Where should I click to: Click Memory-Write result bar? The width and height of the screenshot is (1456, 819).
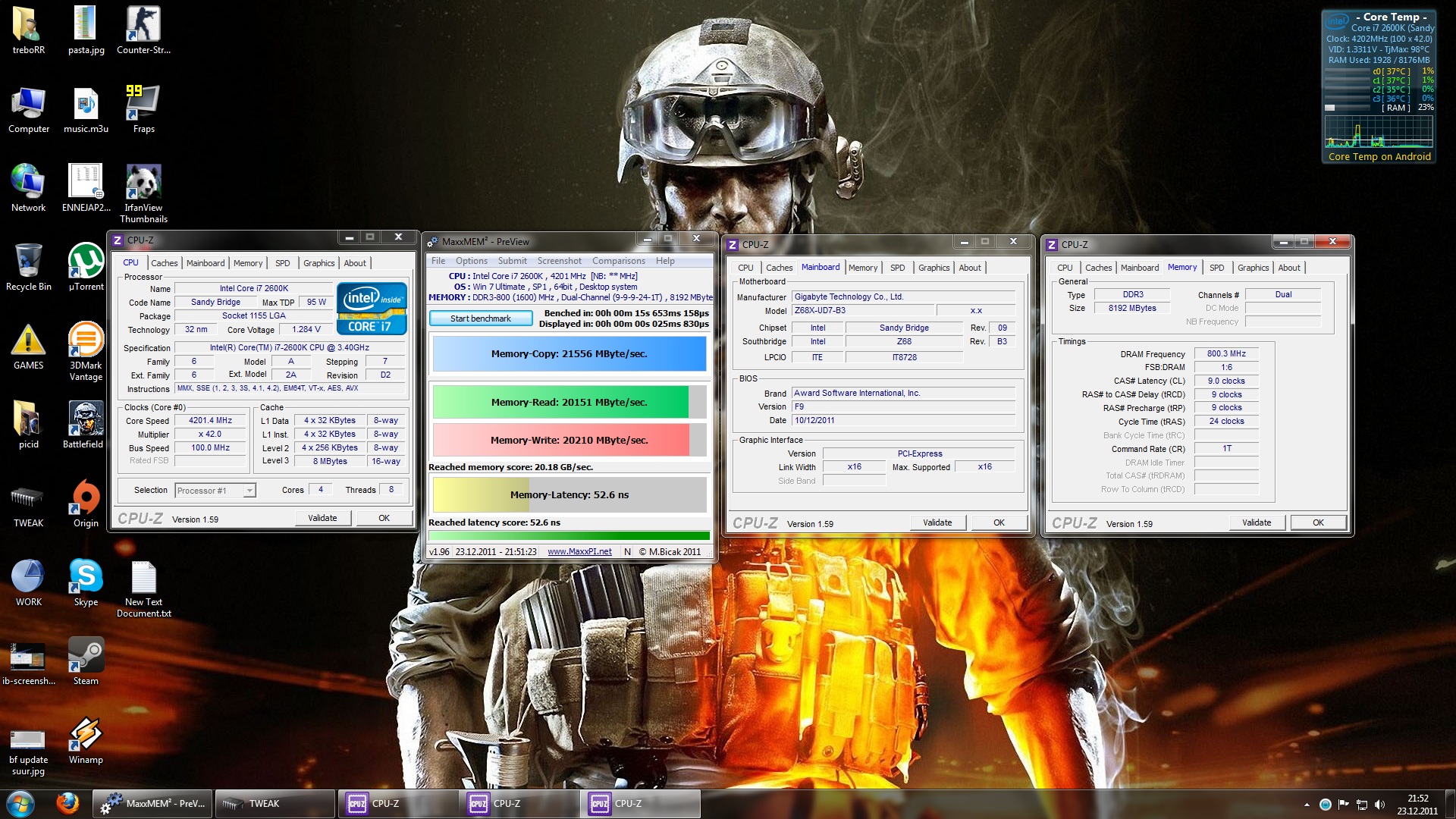click(569, 440)
